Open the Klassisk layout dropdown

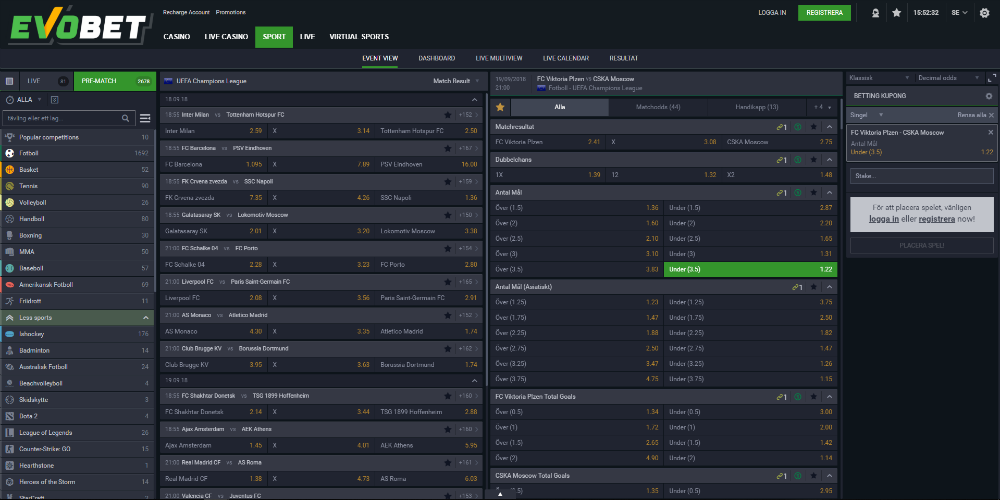coord(878,78)
